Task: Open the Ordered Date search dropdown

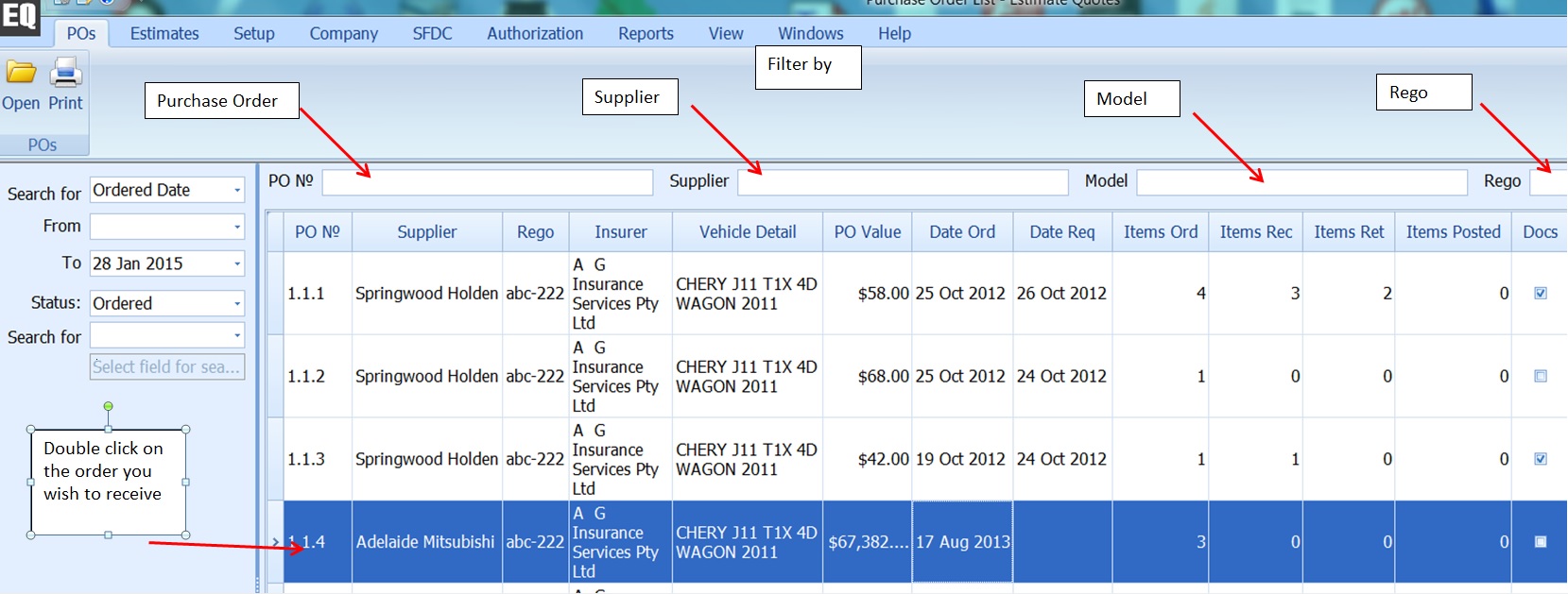Action: click(x=237, y=191)
